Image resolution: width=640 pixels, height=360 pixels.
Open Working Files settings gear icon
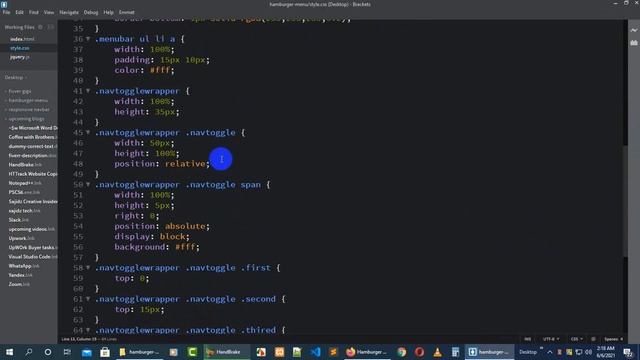tap(40, 27)
